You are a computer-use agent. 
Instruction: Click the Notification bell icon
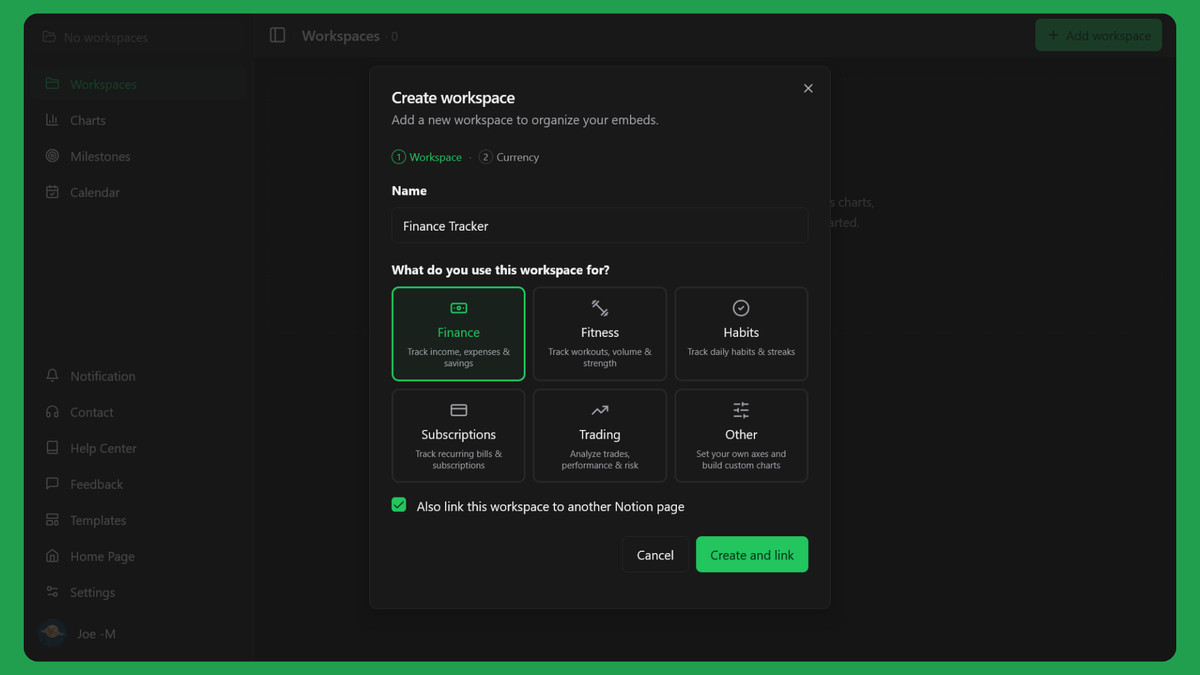[x=52, y=376]
